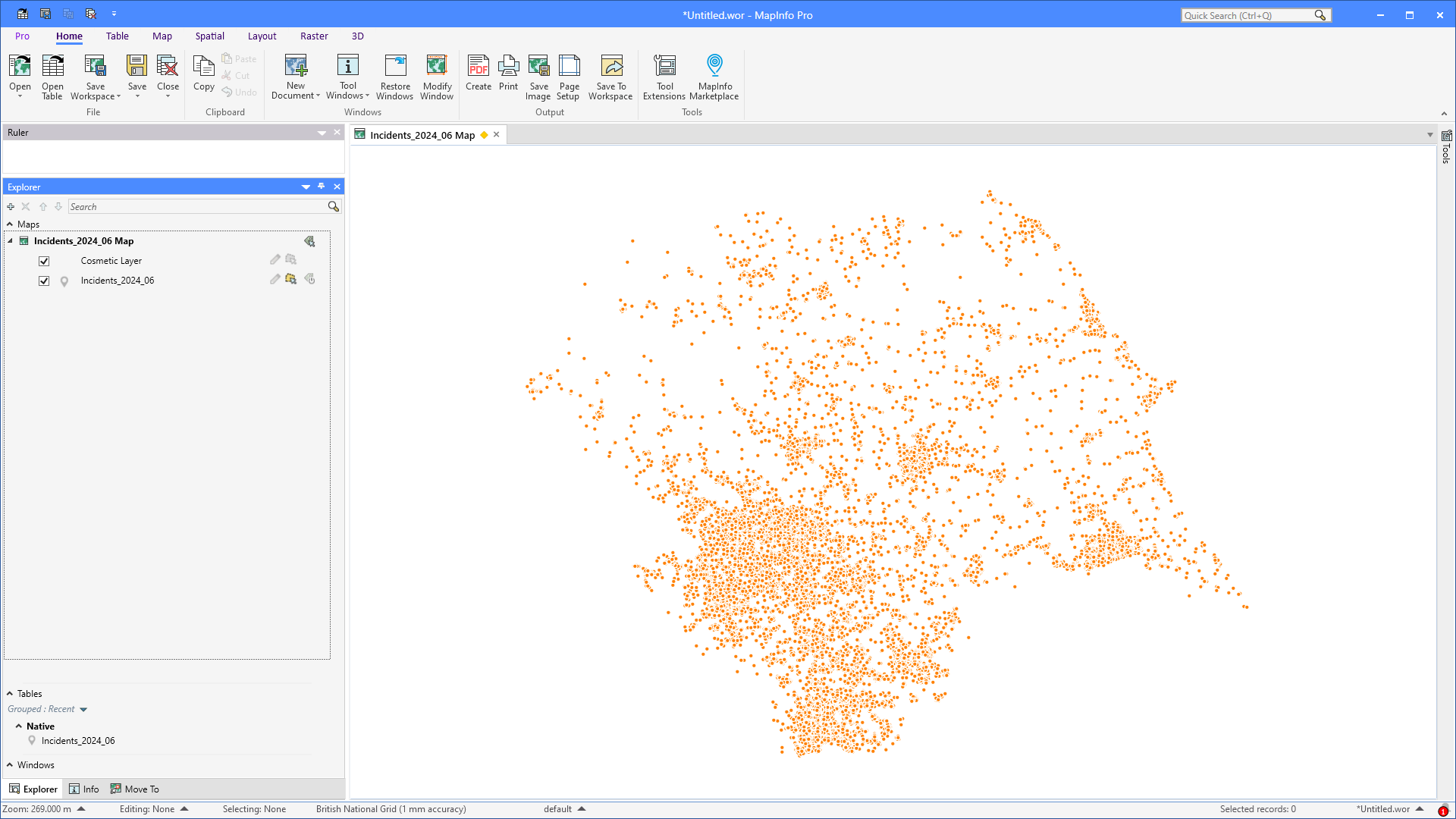Open MapInfo Marketplace
Screen dimensions: 1456x819
point(714,76)
